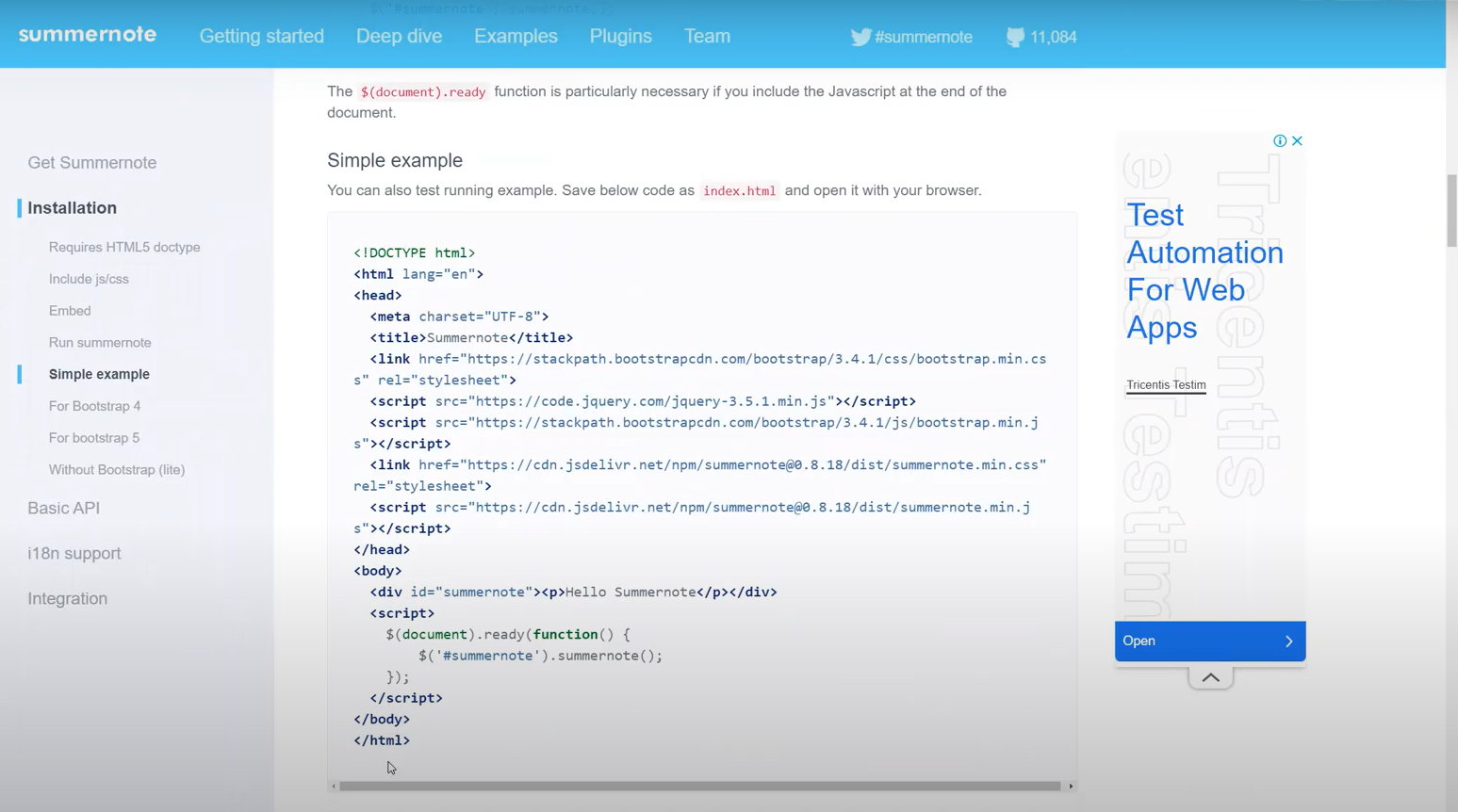Jump to Embed section
Screen dimensions: 1458x812
[x=70, y=311]
